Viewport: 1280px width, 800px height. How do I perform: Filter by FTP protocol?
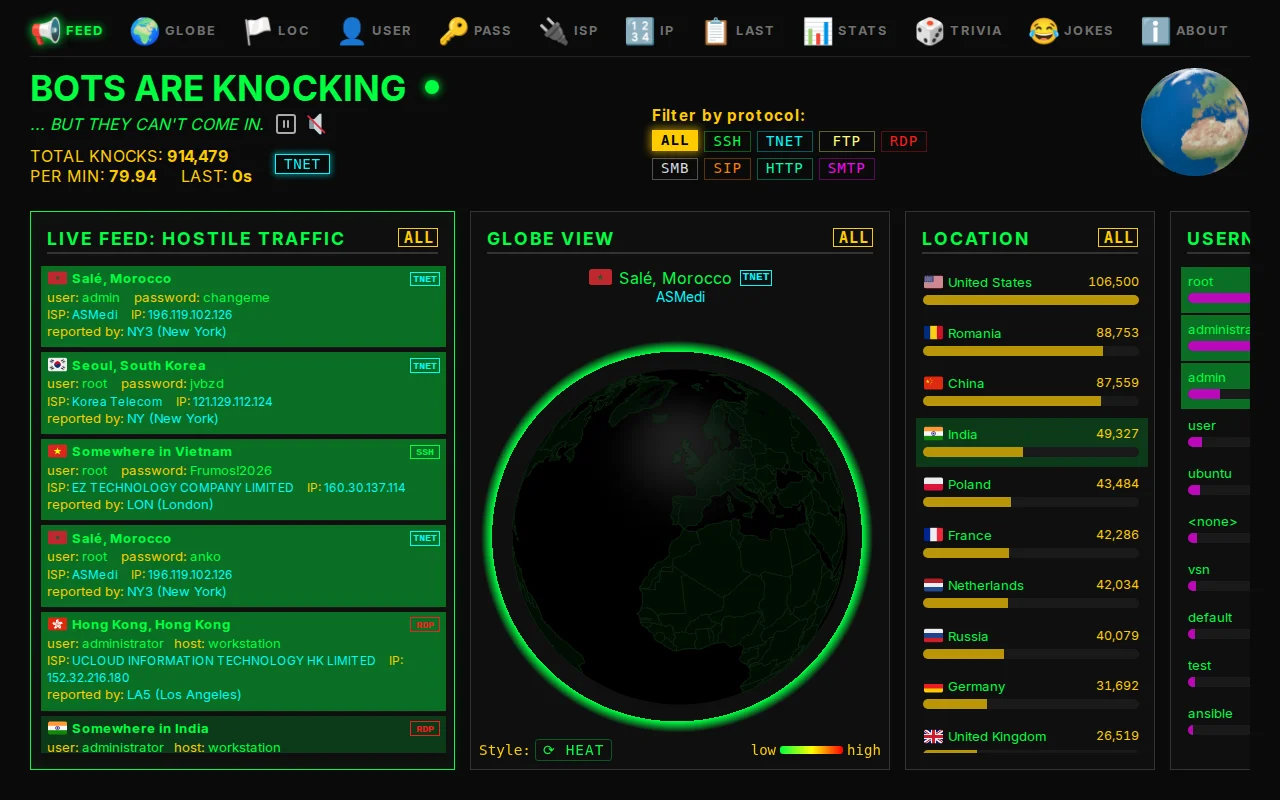(847, 141)
